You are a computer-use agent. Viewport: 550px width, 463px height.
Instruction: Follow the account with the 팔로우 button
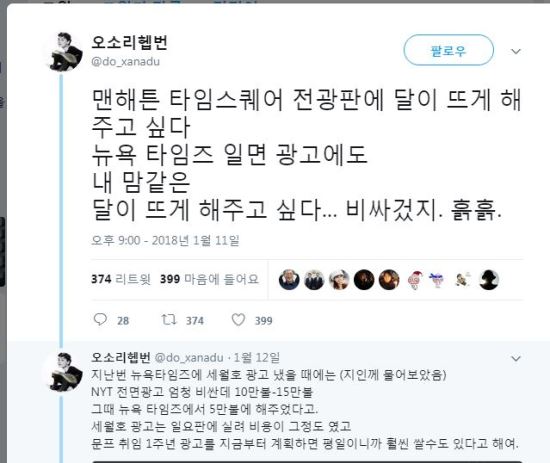(449, 50)
